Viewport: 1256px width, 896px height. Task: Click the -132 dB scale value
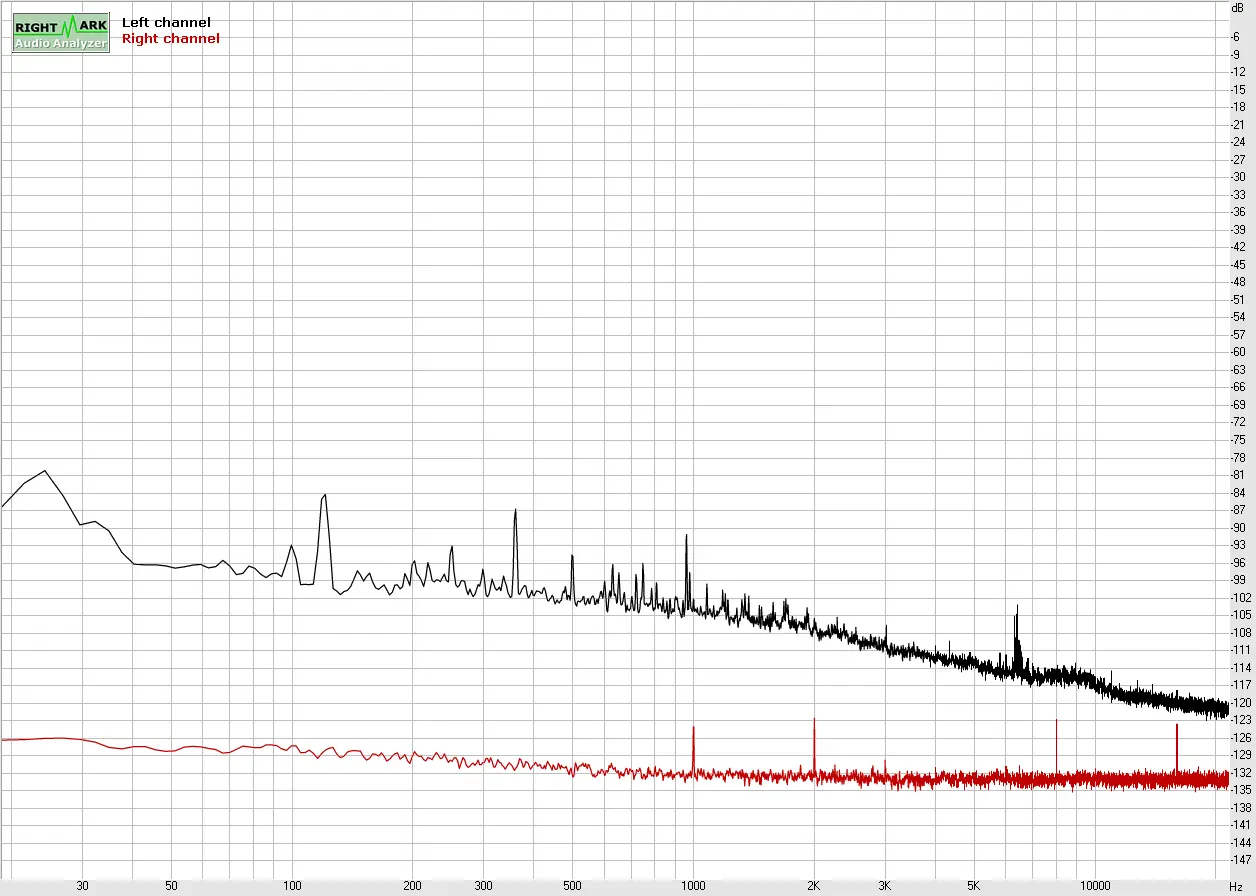(1241, 773)
